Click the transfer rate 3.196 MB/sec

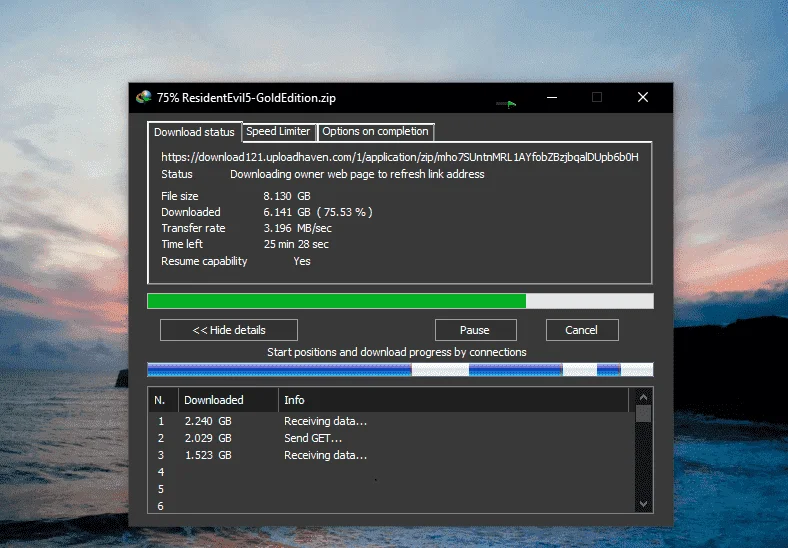298,228
